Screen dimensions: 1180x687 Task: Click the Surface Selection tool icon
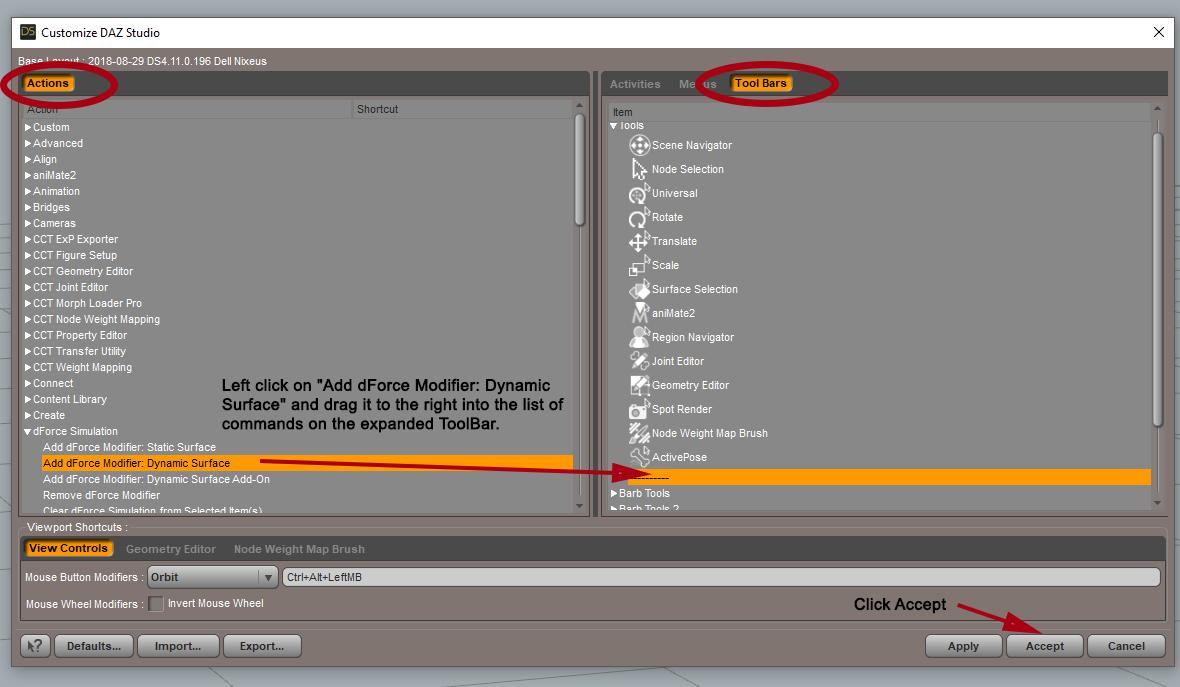pos(639,289)
